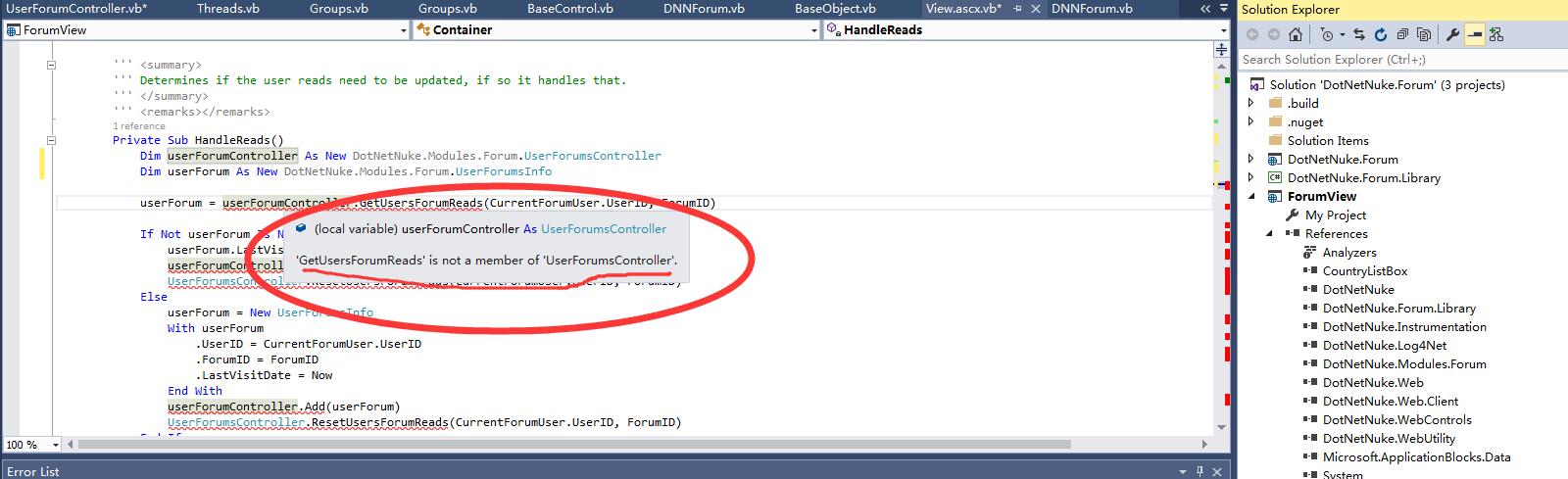Close the View.ascx.vb tab
This screenshot has height=479, width=1568.
pyautogui.click(x=1037, y=9)
